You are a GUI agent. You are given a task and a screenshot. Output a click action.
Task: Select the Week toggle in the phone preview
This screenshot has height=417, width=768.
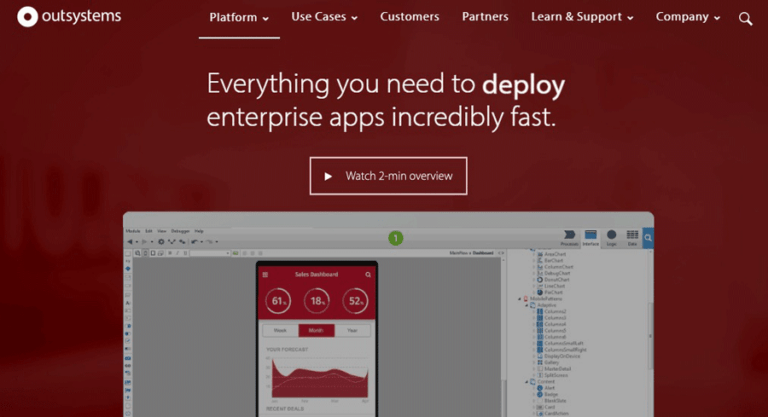280,331
